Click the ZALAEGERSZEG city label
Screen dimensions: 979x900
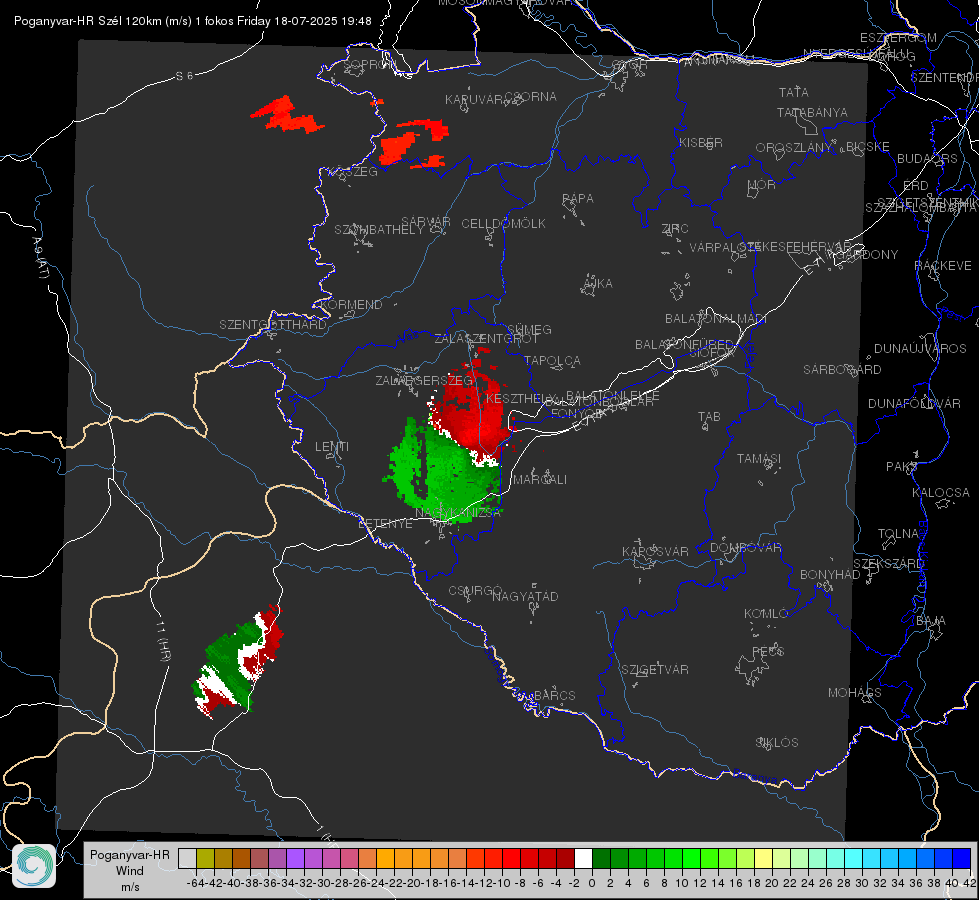click(424, 380)
